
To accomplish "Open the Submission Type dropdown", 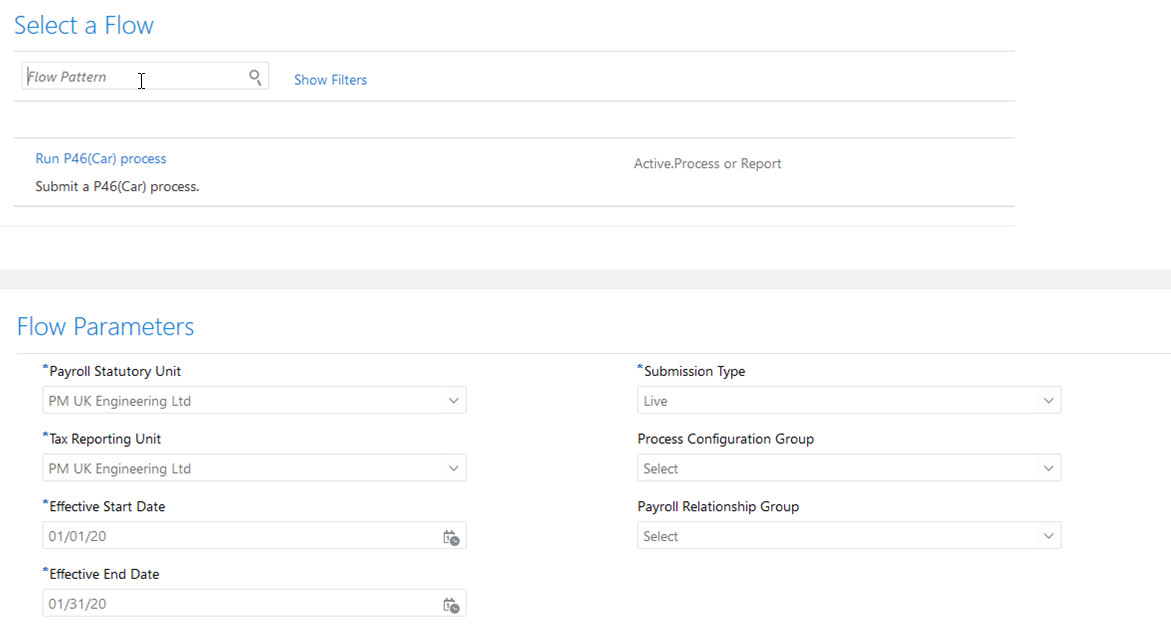I will point(1048,401).
